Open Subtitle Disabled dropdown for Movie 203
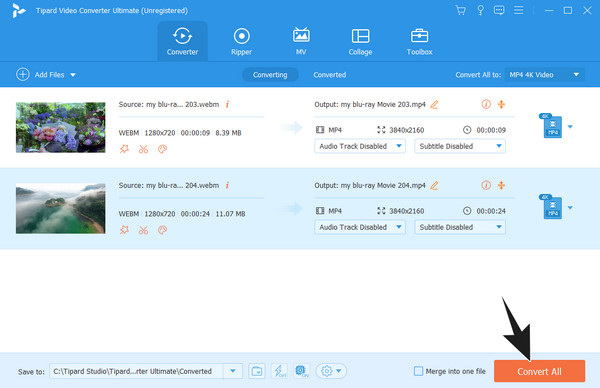The image size is (600, 388). (x=460, y=146)
